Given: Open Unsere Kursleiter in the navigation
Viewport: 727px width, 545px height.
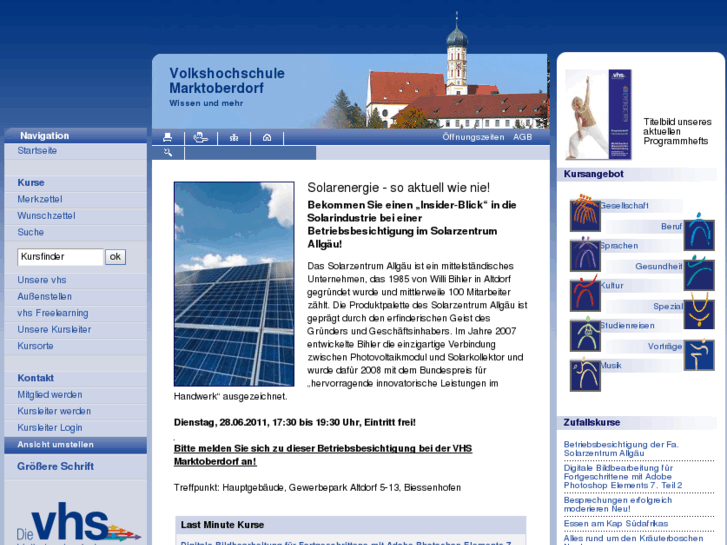Looking at the screenshot, I should [x=54, y=329].
